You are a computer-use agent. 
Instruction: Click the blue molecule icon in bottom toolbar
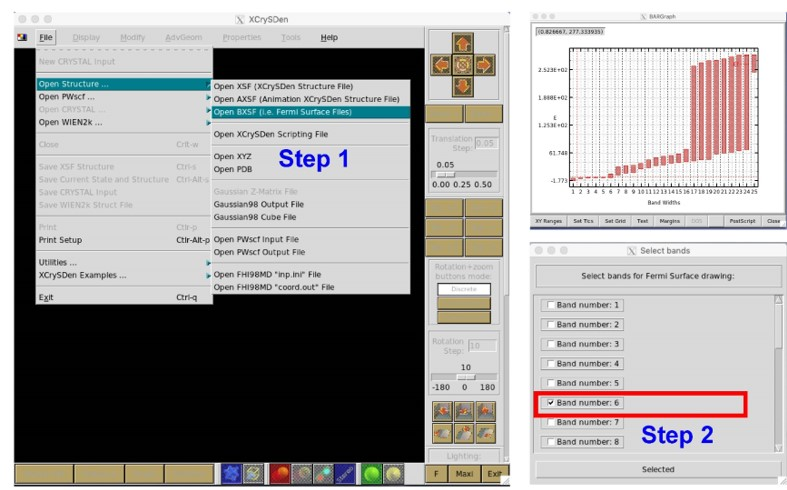[x=231, y=473]
